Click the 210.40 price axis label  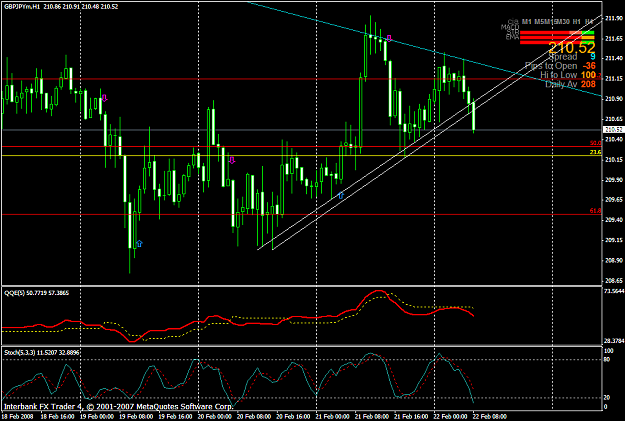[x=614, y=139]
